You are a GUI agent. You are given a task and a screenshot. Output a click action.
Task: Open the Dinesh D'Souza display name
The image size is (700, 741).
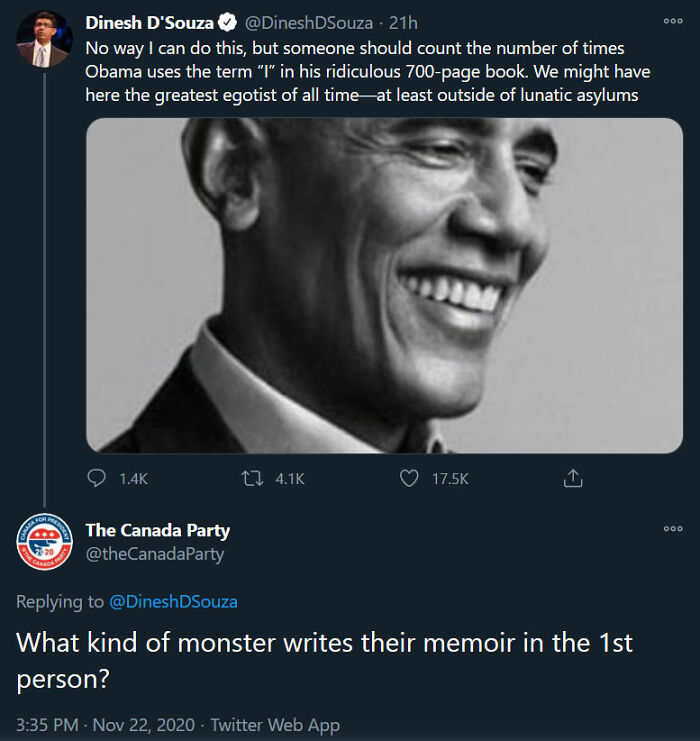[x=149, y=22]
